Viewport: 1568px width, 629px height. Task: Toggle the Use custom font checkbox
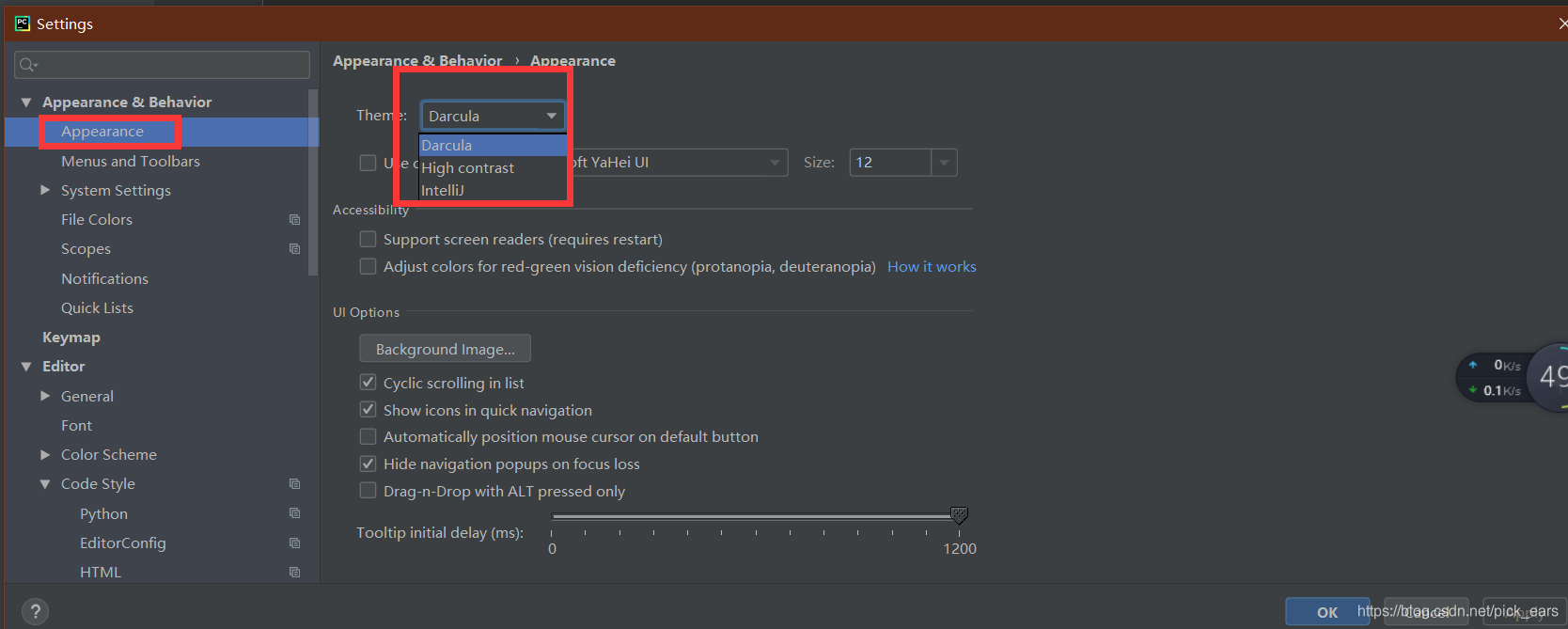pos(368,163)
